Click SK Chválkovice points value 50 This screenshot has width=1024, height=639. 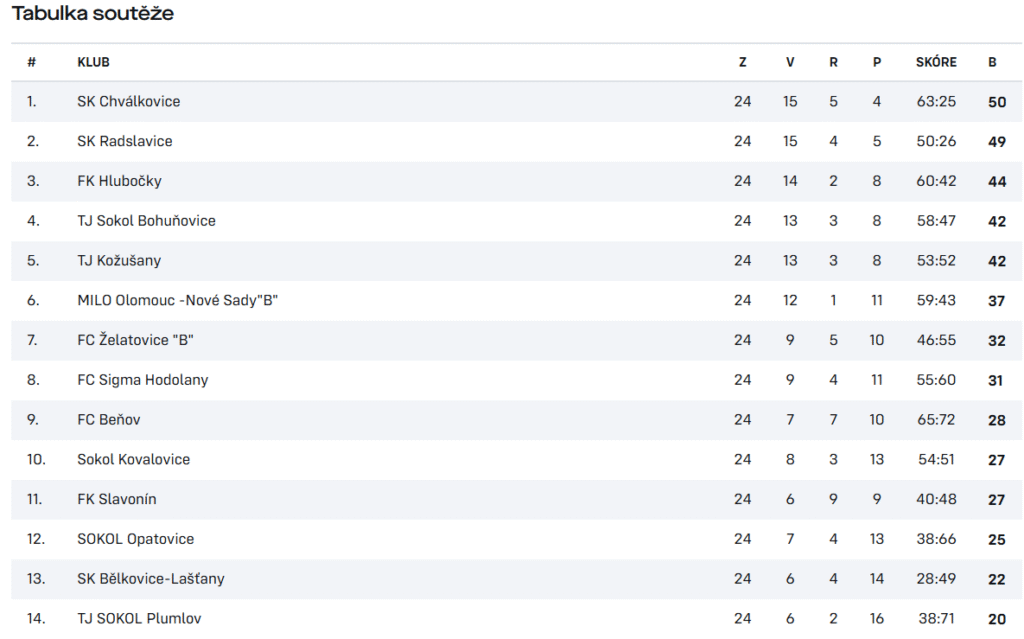click(x=997, y=102)
